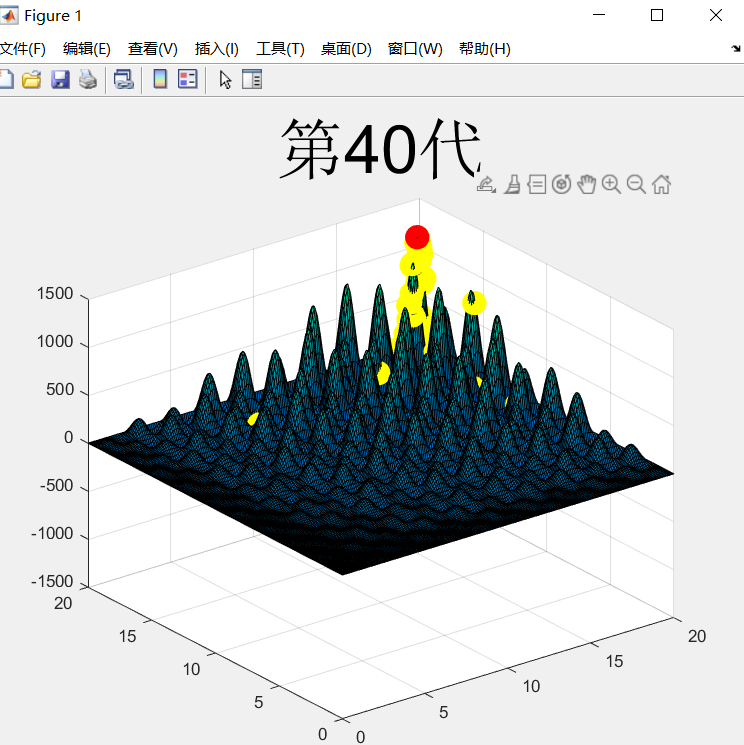This screenshot has height=745, width=744.
Task: Open the Property Inspector icon
Action: (252, 79)
